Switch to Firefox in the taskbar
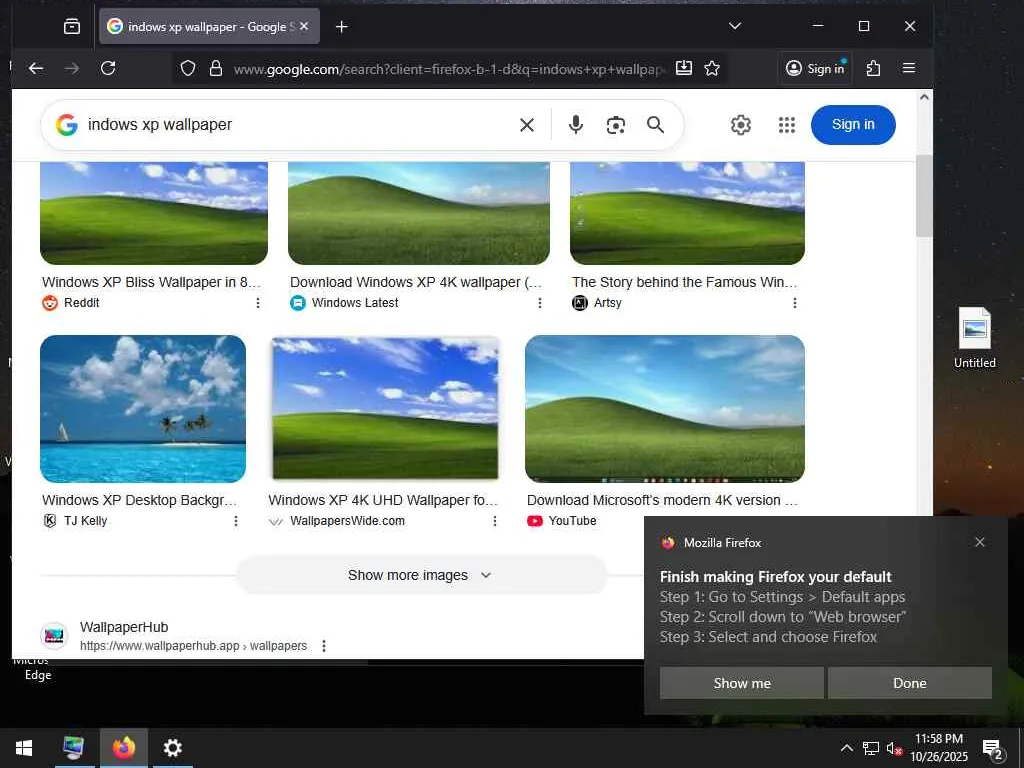The image size is (1024, 768). click(123, 748)
